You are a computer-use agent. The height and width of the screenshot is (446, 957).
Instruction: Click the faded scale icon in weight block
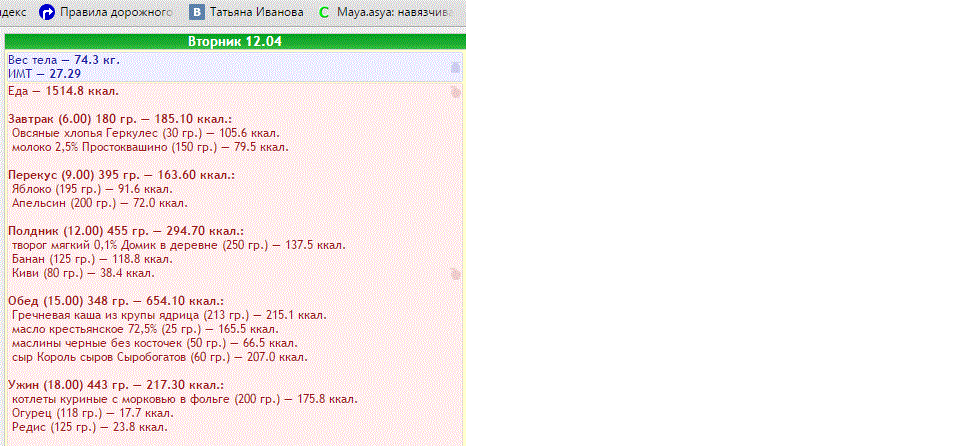[455, 67]
